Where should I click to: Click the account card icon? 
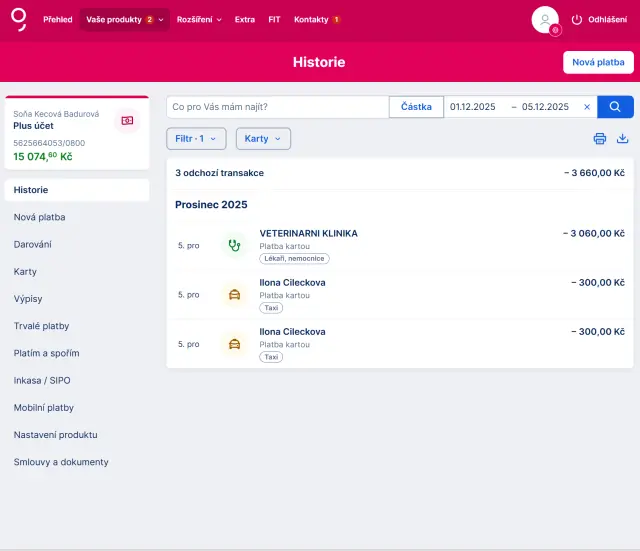pyautogui.click(x=126, y=120)
